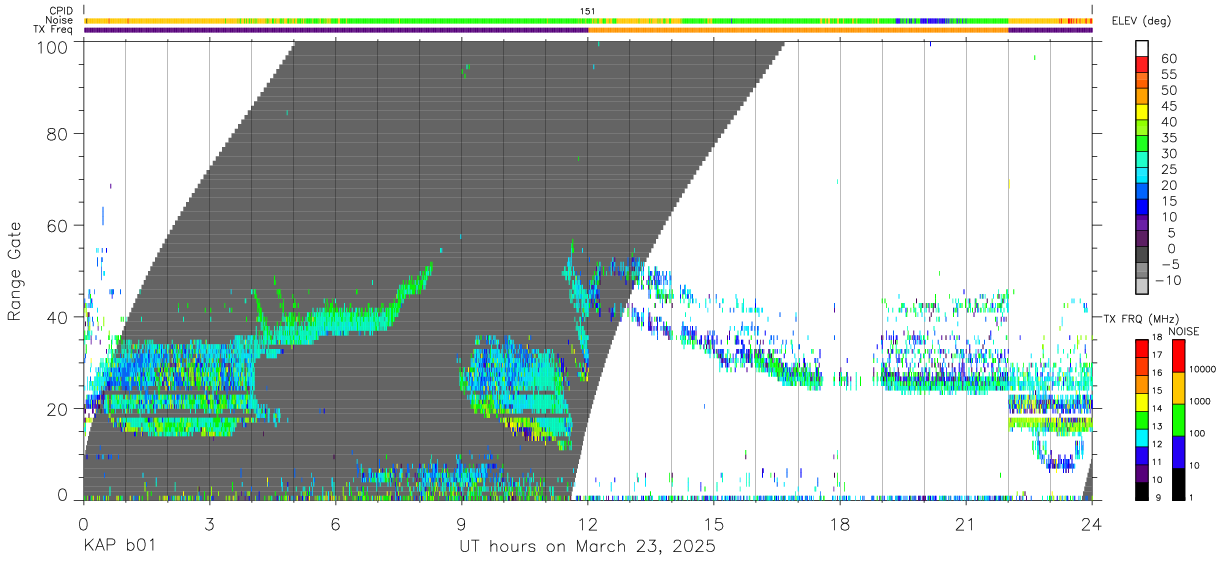1228x567 pixels.
Task: Click the dark gray -5 to 0 elevation band
Action: (x=1142, y=256)
